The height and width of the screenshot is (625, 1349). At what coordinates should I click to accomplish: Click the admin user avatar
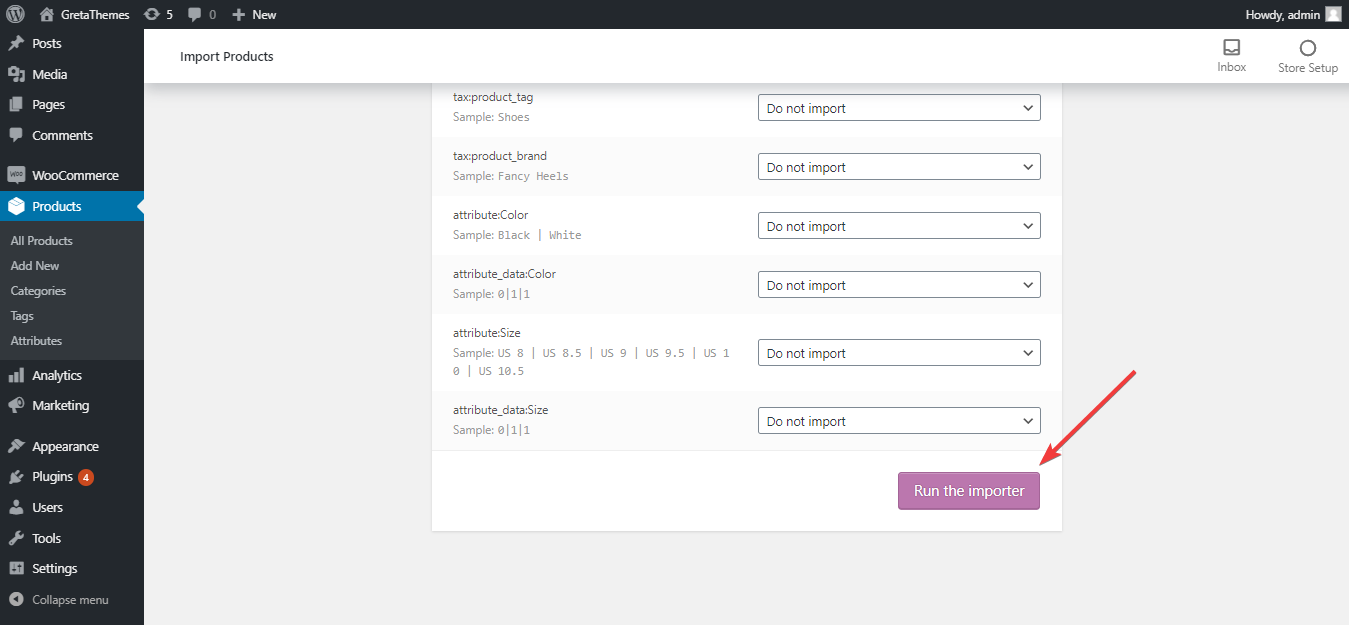click(x=1333, y=14)
